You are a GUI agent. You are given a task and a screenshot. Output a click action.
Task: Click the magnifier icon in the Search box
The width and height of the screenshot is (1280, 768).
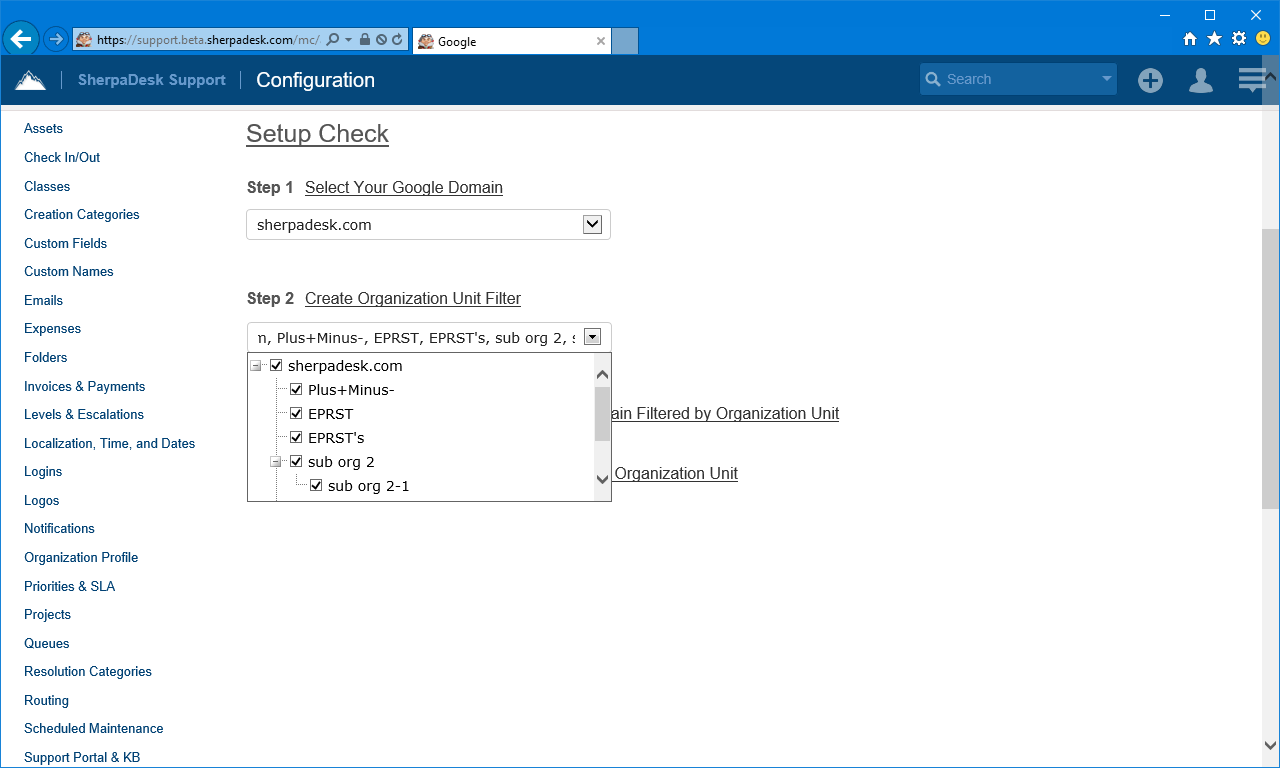[x=934, y=78]
